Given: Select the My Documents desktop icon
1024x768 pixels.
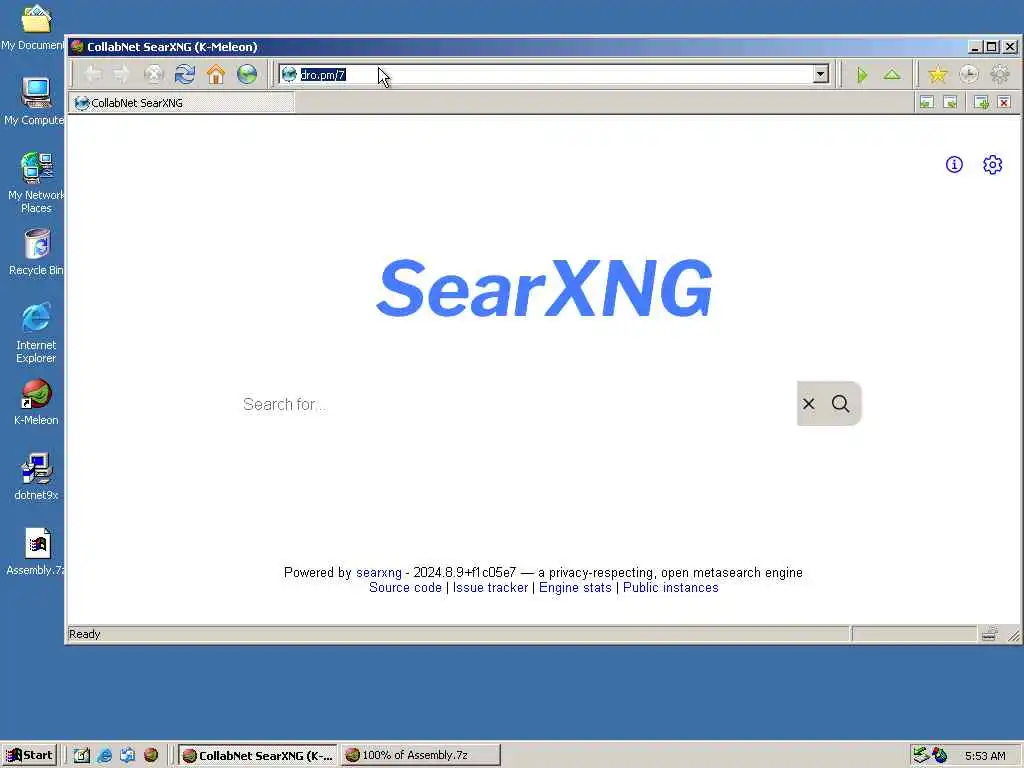Looking at the screenshot, I should [34, 27].
